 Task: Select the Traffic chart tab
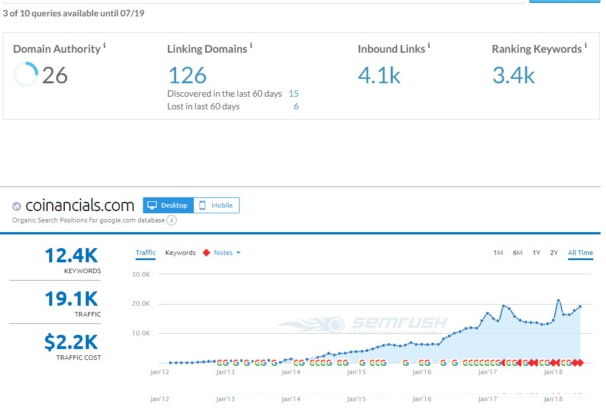pos(145,253)
